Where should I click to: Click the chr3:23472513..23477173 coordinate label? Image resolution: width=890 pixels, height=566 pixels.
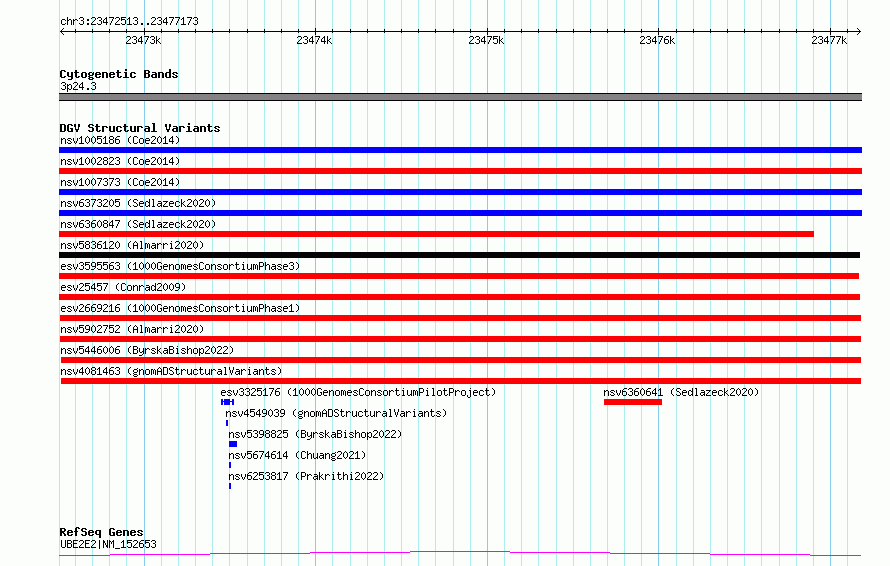[129, 22]
